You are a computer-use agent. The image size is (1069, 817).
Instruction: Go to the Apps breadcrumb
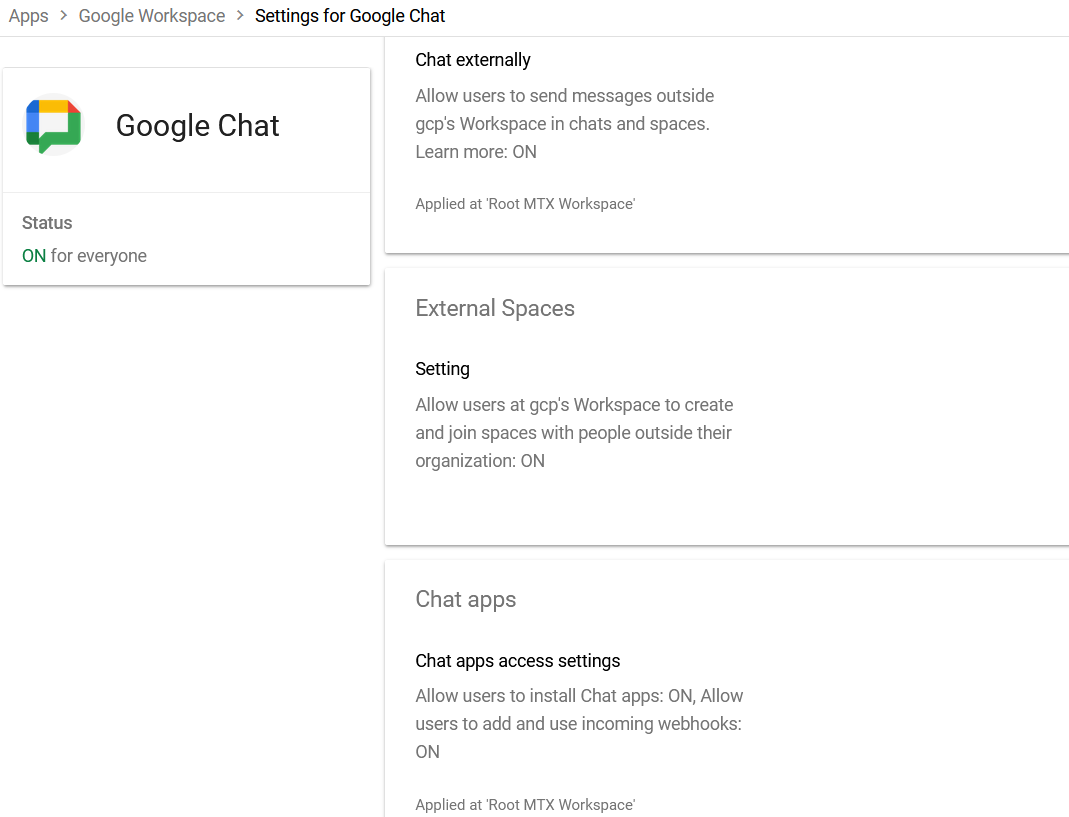click(28, 16)
